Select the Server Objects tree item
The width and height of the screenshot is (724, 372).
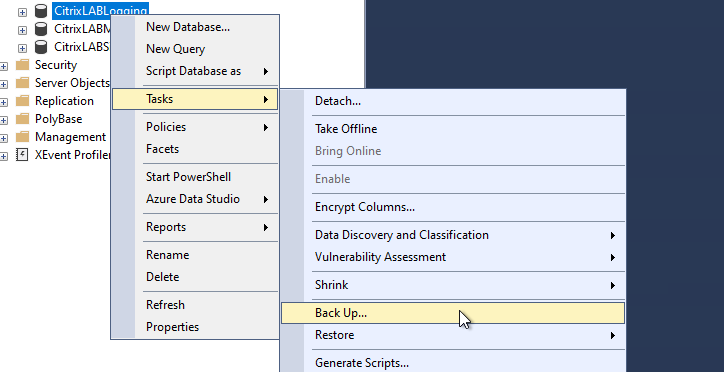[72, 83]
